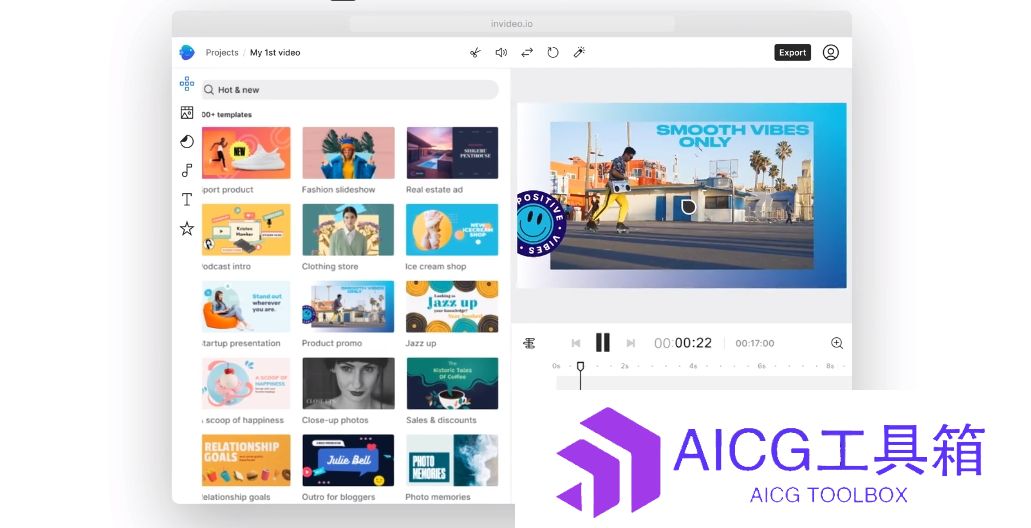Screen dimensions: 1031x528
Task: Select the Relationship goals template thumbnail
Action: tap(246, 460)
